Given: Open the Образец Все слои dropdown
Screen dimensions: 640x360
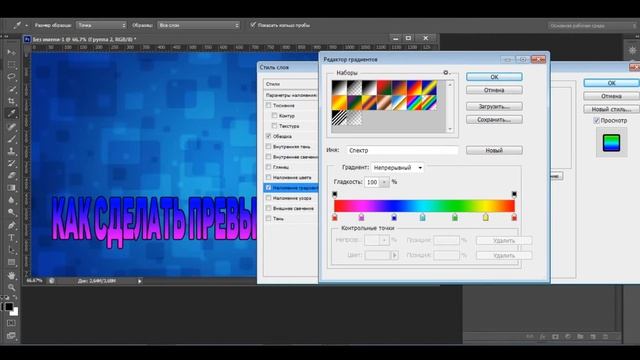Looking at the screenshot, I should (199, 25).
